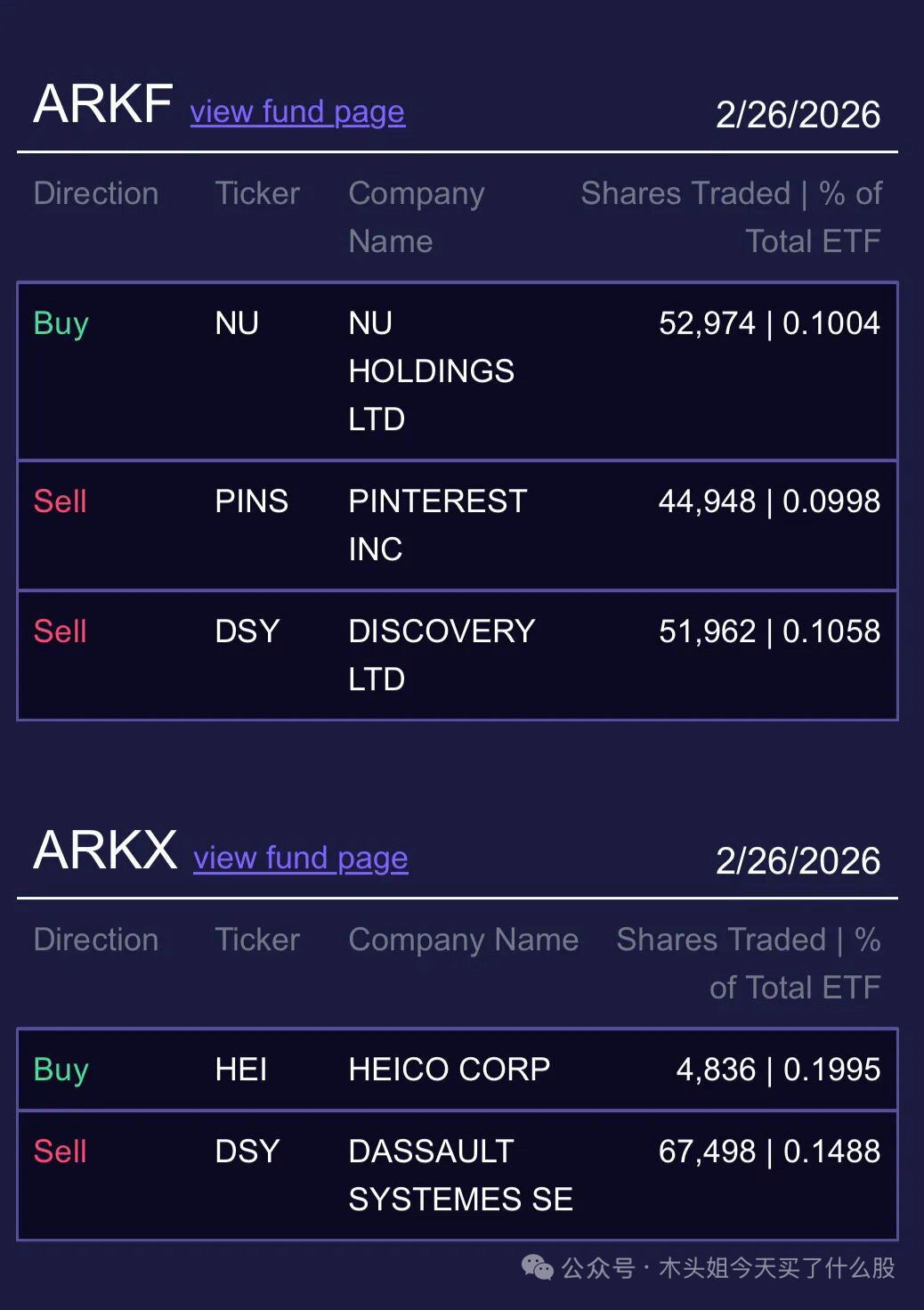The height and width of the screenshot is (1310, 924).
Task: Click the NU ticker symbol
Action: pos(237,323)
